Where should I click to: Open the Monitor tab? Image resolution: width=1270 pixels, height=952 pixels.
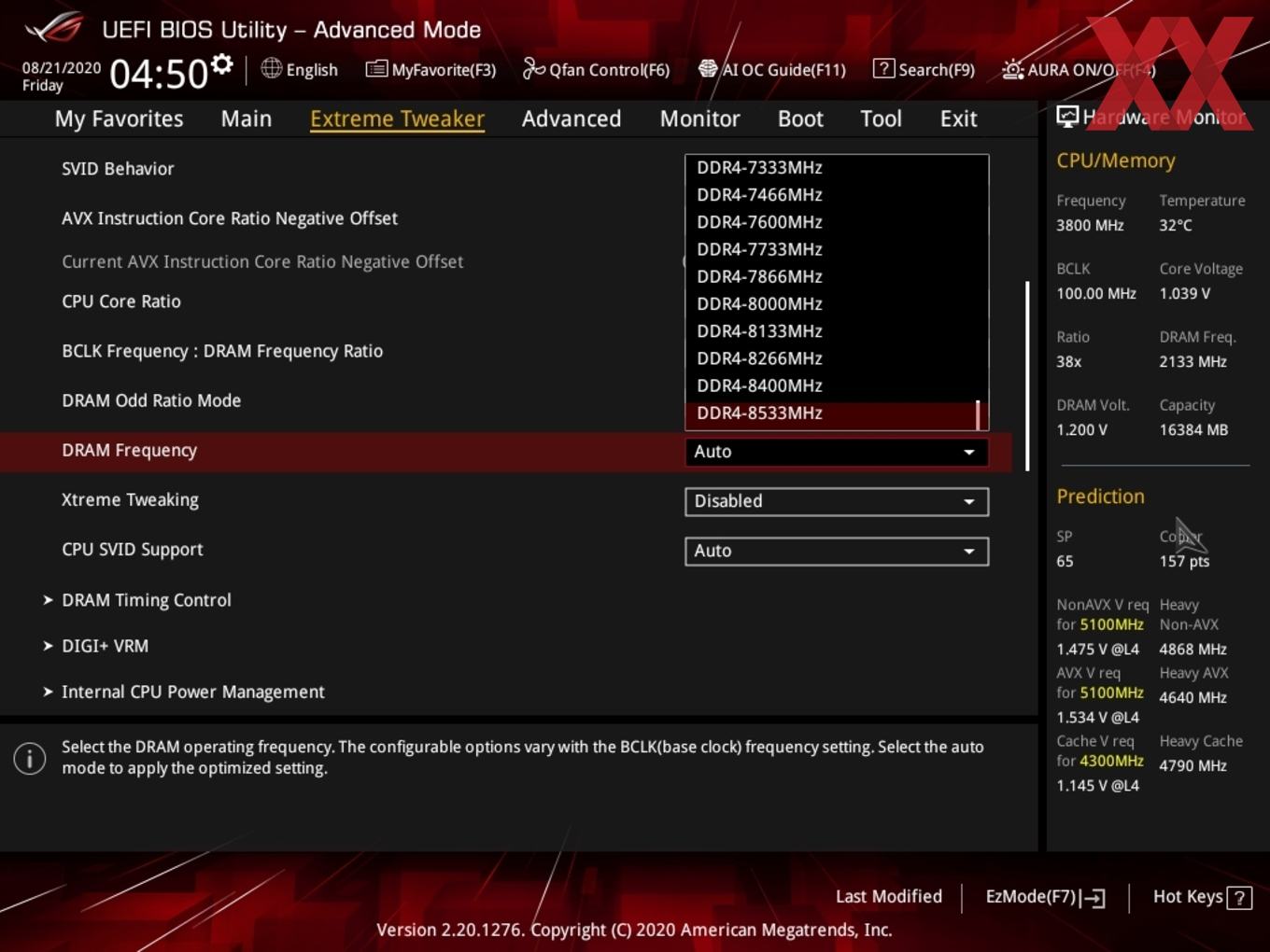pos(699,119)
